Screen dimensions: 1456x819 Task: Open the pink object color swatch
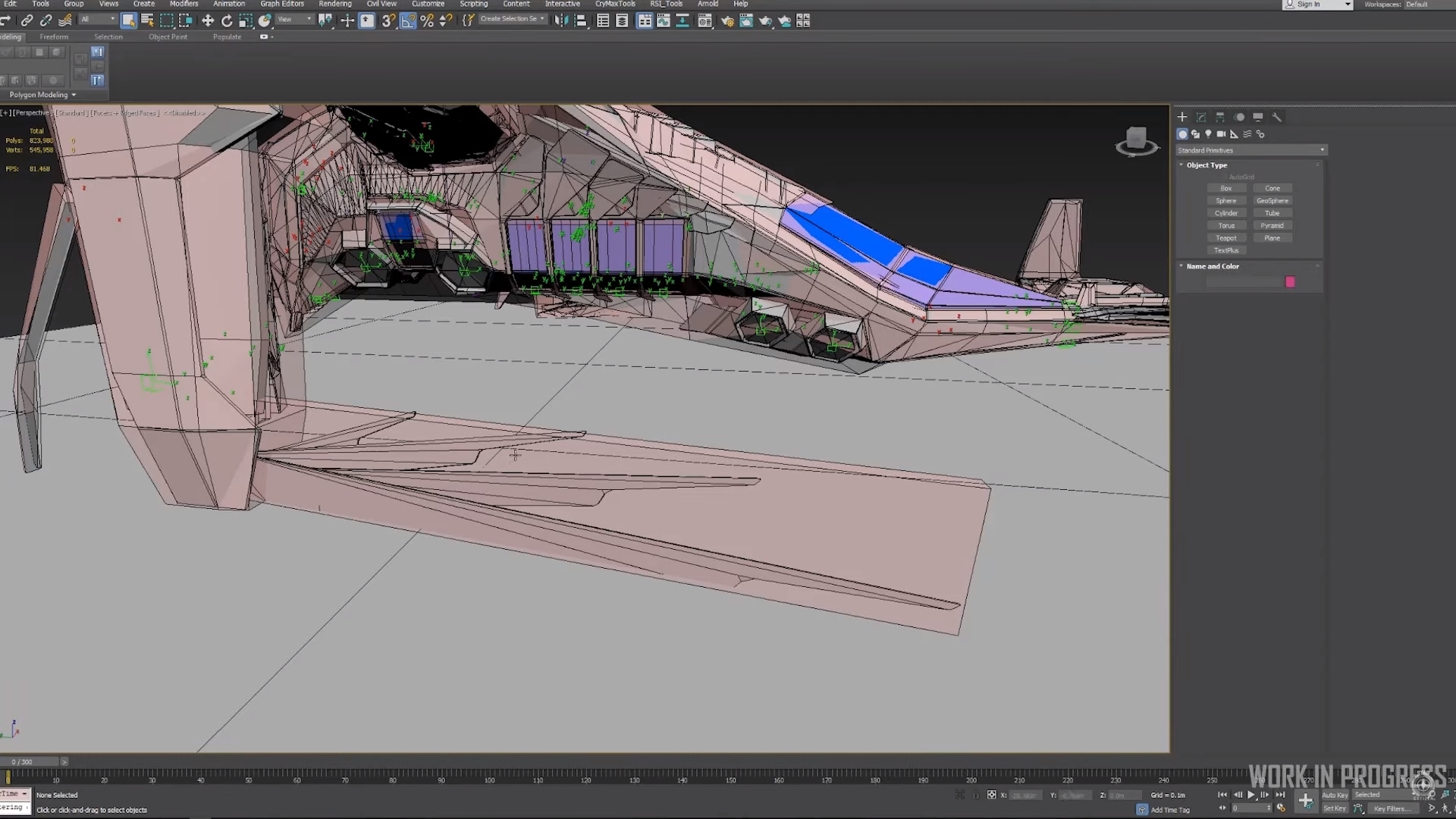[1290, 282]
